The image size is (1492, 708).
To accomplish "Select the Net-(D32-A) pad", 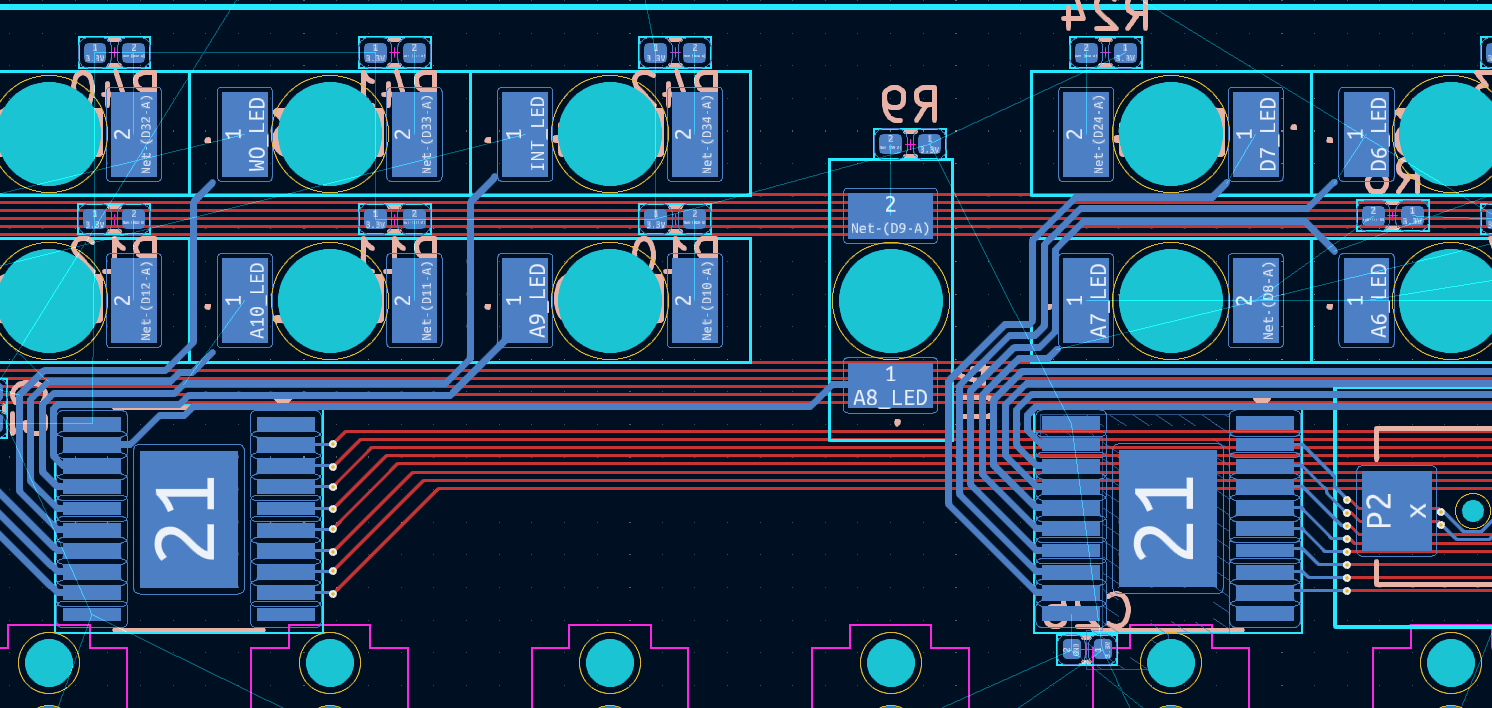I will point(134,134).
